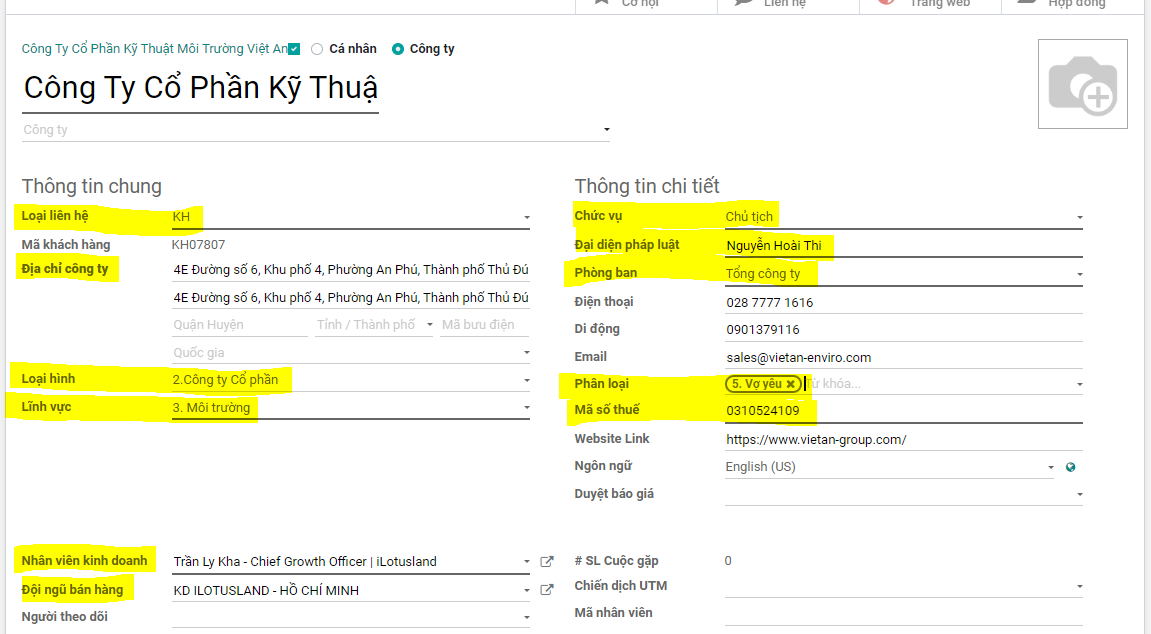
Task: Expand the Người theo dõi dropdown
Action: 527,617
